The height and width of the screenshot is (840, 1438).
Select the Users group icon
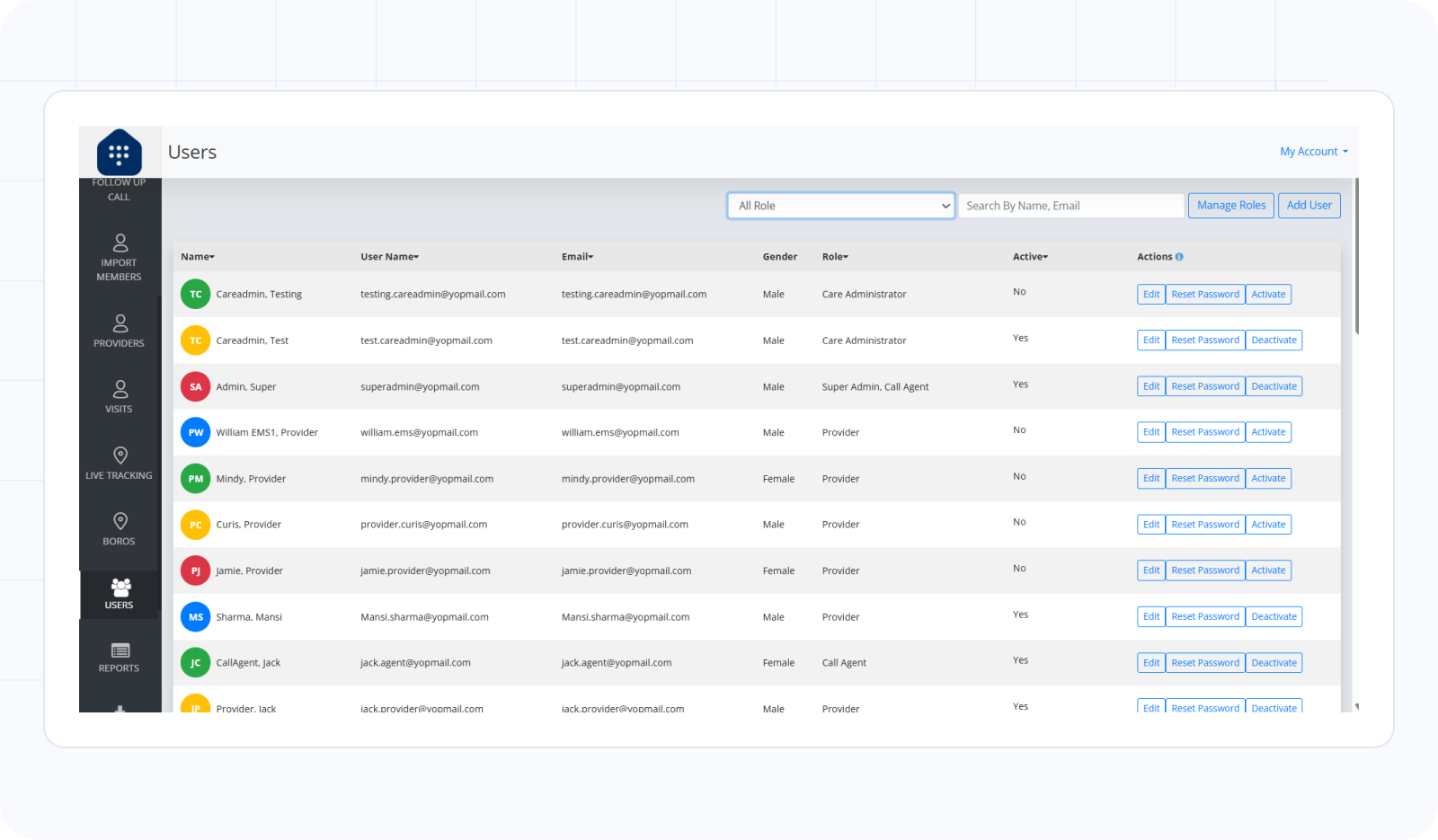(x=120, y=588)
